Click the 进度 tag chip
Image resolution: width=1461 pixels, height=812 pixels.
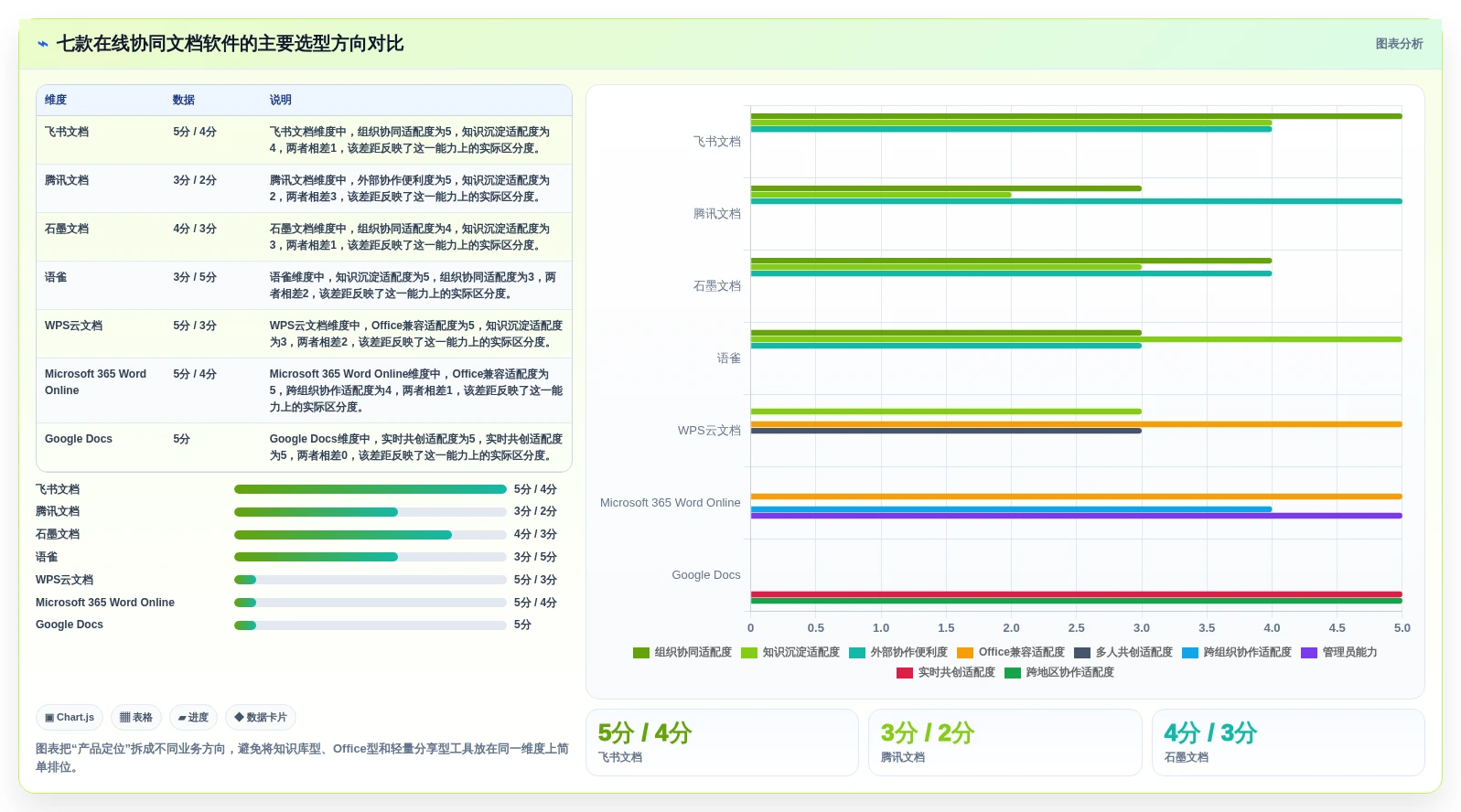click(193, 718)
